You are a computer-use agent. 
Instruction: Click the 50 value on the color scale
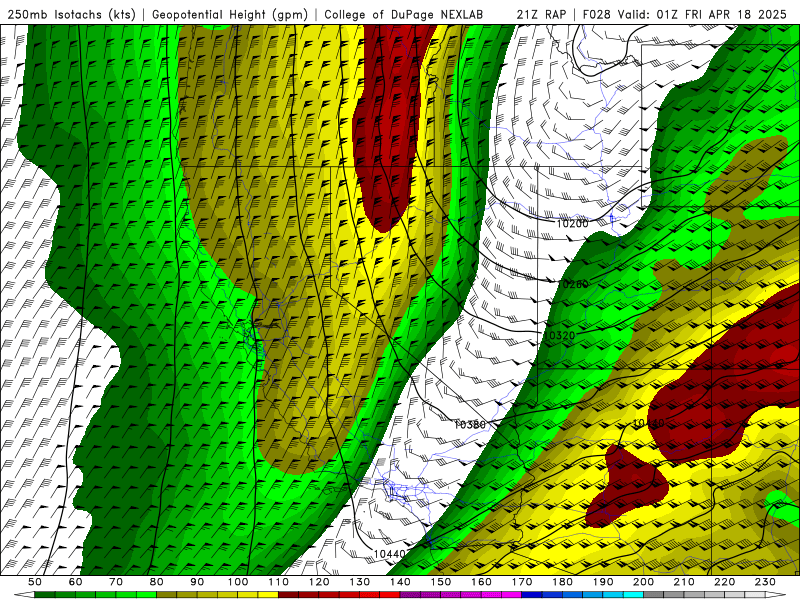[35, 582]
